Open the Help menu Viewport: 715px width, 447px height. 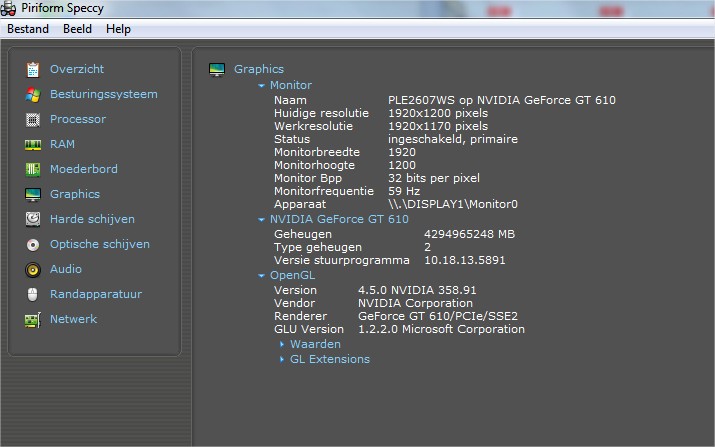119,29
